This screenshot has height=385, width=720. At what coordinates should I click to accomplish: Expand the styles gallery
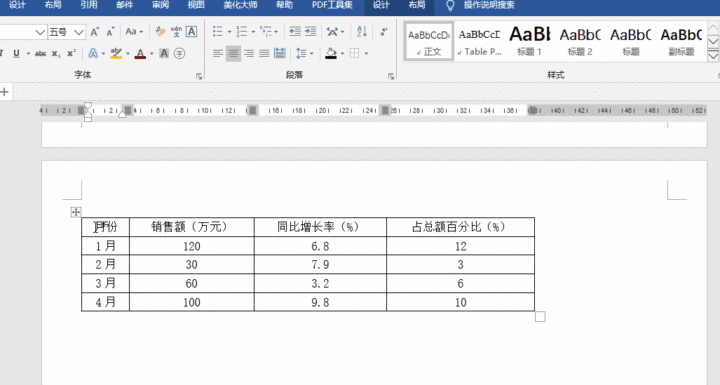point(713,56)
